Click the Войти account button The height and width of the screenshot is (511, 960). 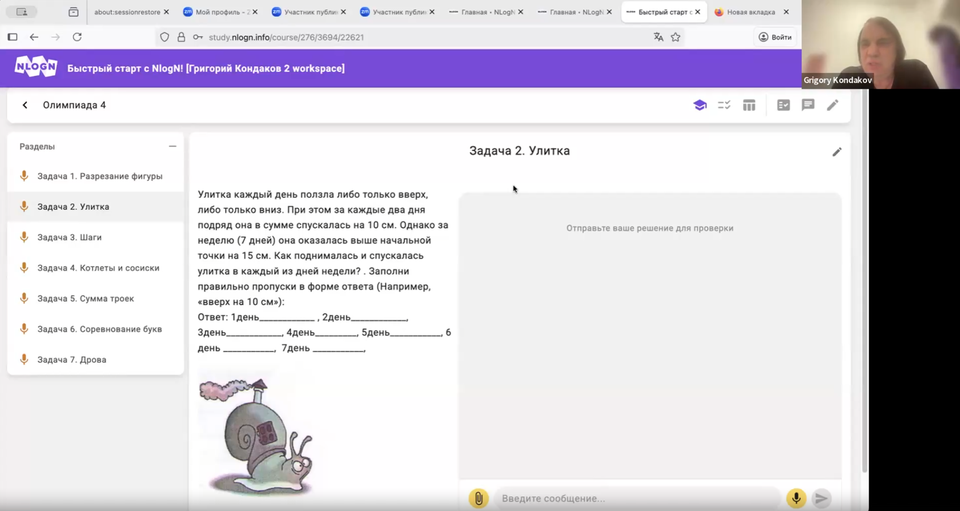[775, 37]
